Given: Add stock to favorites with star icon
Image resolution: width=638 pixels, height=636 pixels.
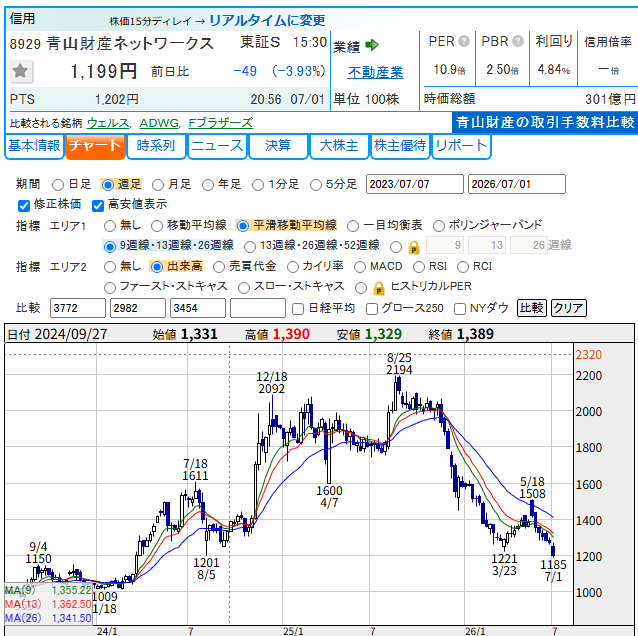Looking at the screenshot, I should tap(20, 72).
